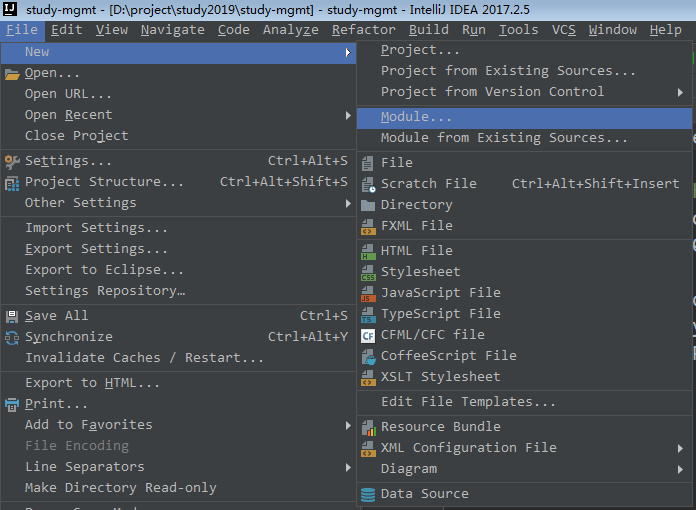Click the Save All floppy disk icon
696x510 pixels.
point(12,316)
